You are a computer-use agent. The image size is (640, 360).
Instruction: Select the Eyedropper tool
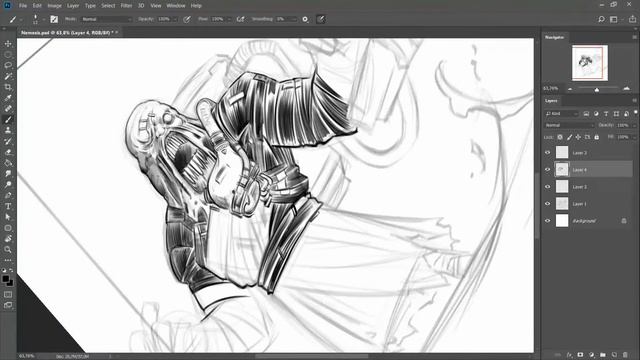click(8, 98)
